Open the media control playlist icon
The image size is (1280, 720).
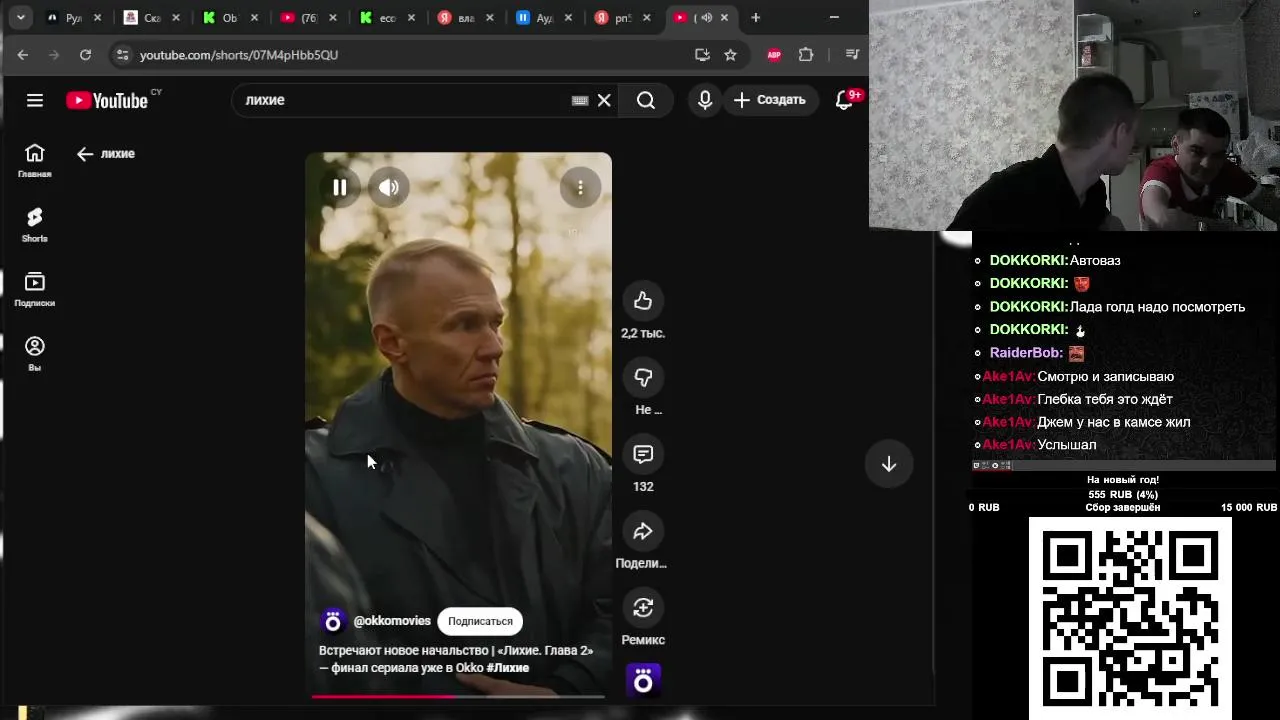pyautogui.click(x=852, y=55)
